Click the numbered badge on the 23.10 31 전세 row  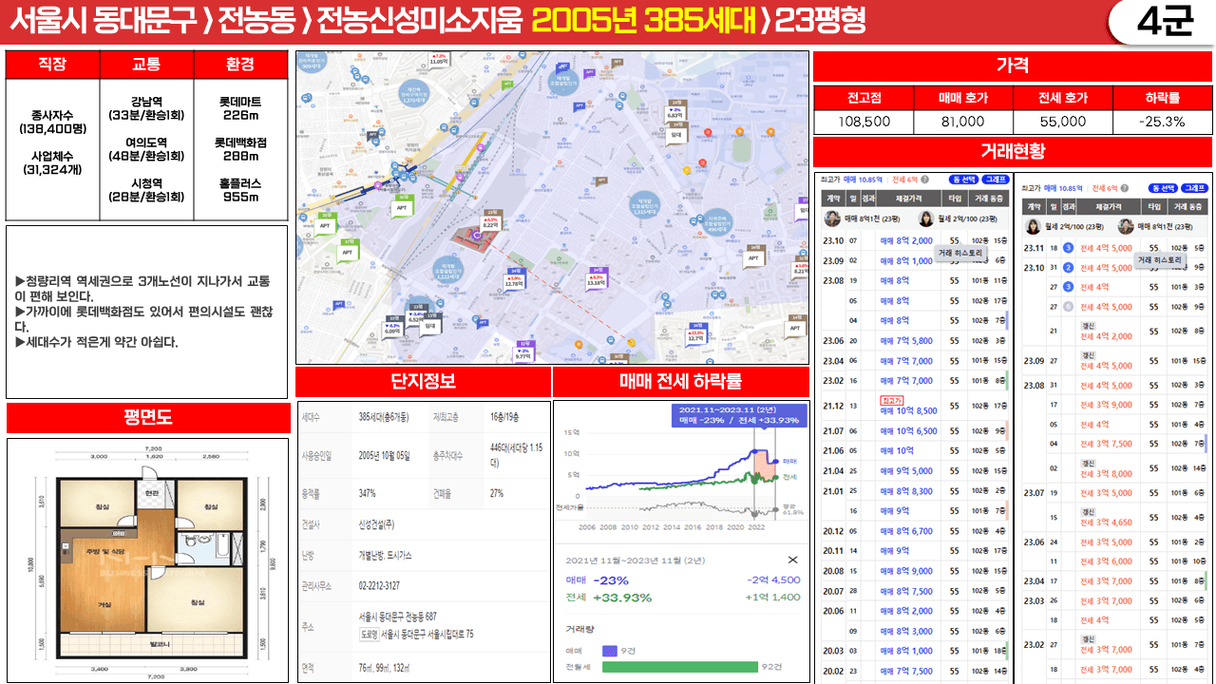pos(1068,268)
